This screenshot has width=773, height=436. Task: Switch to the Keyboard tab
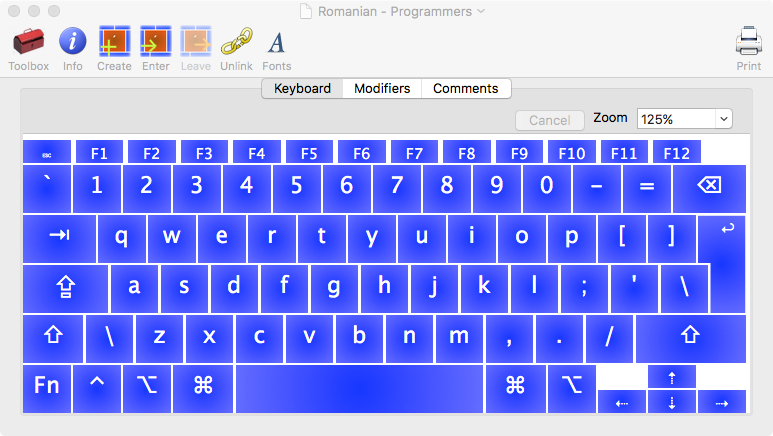[302, 89]
